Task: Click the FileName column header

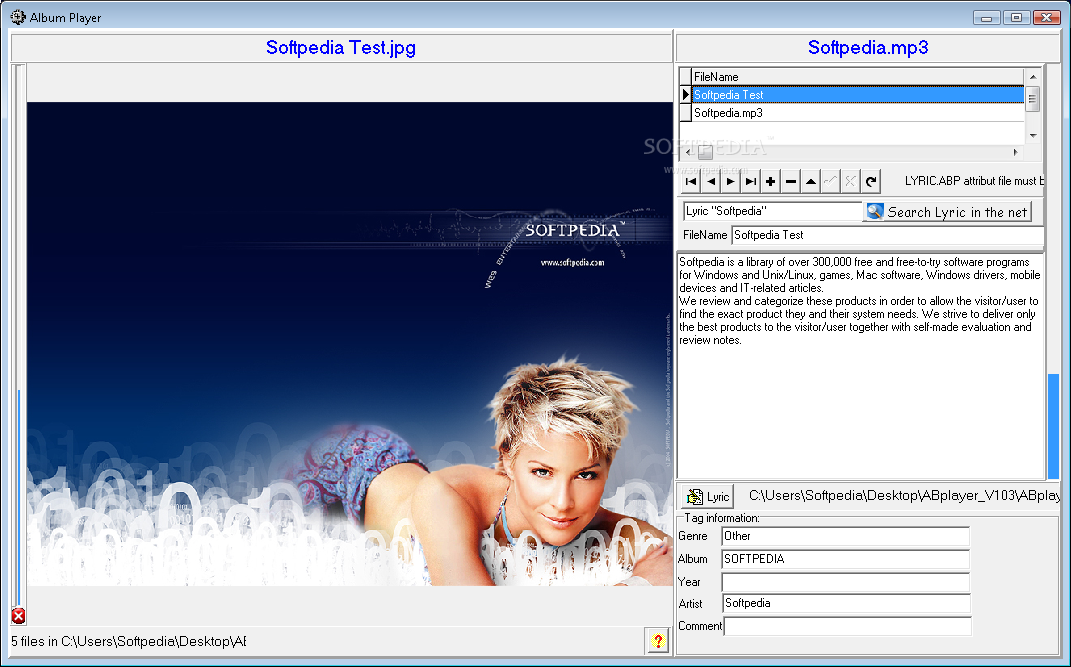Action: (x=858, y=76)
